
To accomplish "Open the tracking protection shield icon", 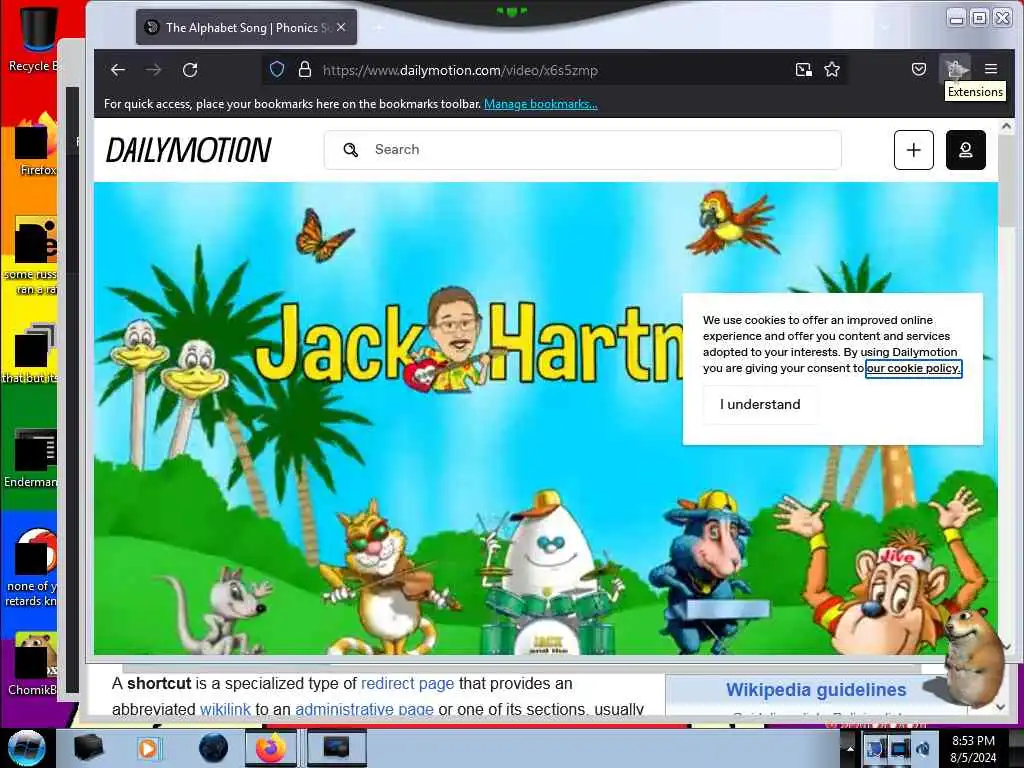I will tap(277, 70).
